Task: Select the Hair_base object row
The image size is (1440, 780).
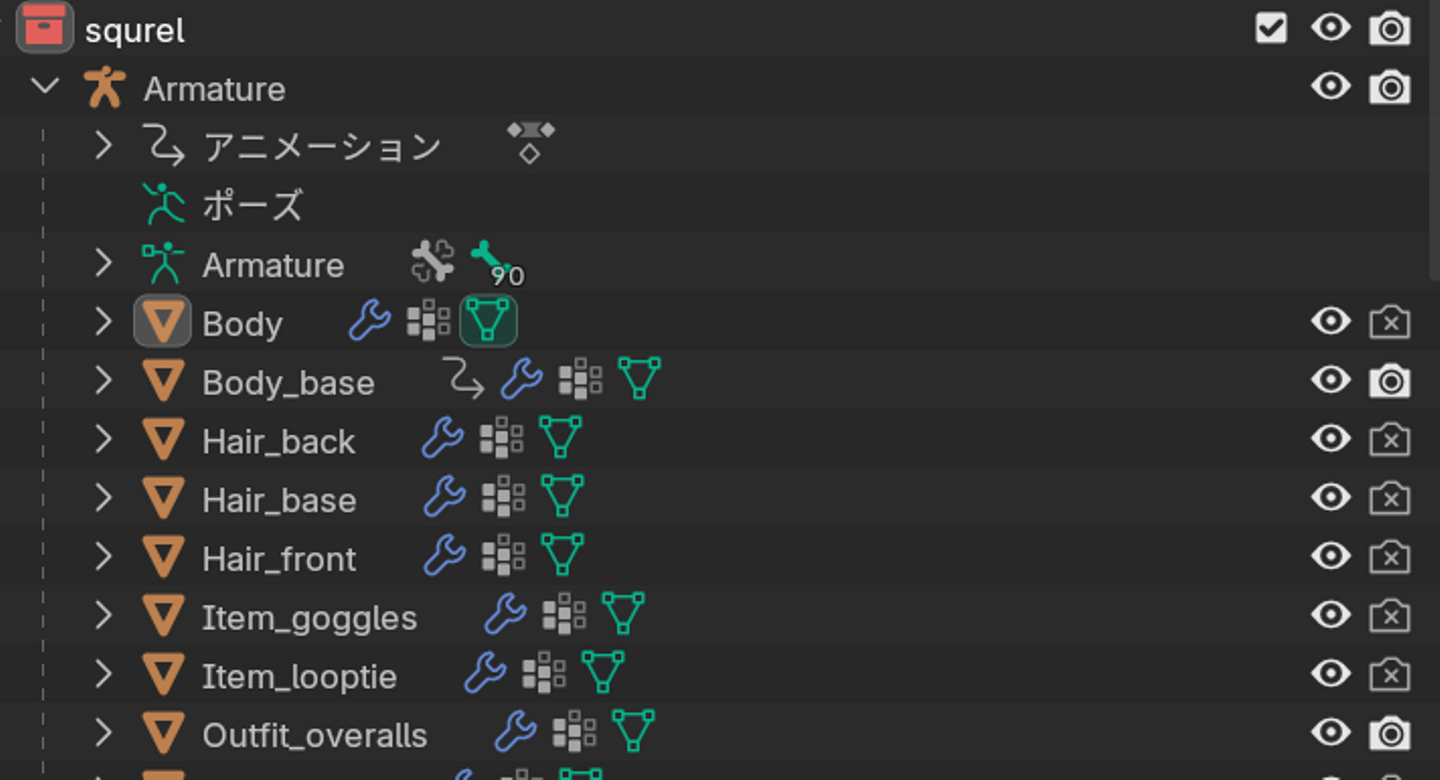Action: coord(279,499)
